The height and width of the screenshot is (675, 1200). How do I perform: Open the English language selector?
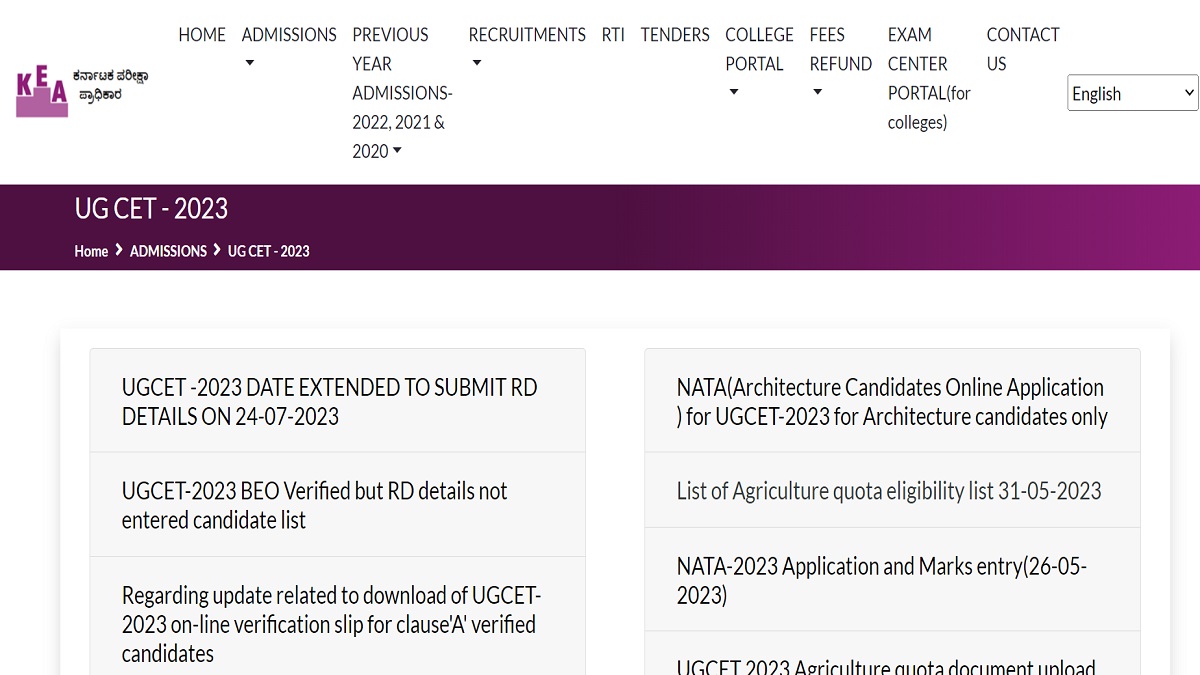pyautogui.click(x=1133, y=93)
